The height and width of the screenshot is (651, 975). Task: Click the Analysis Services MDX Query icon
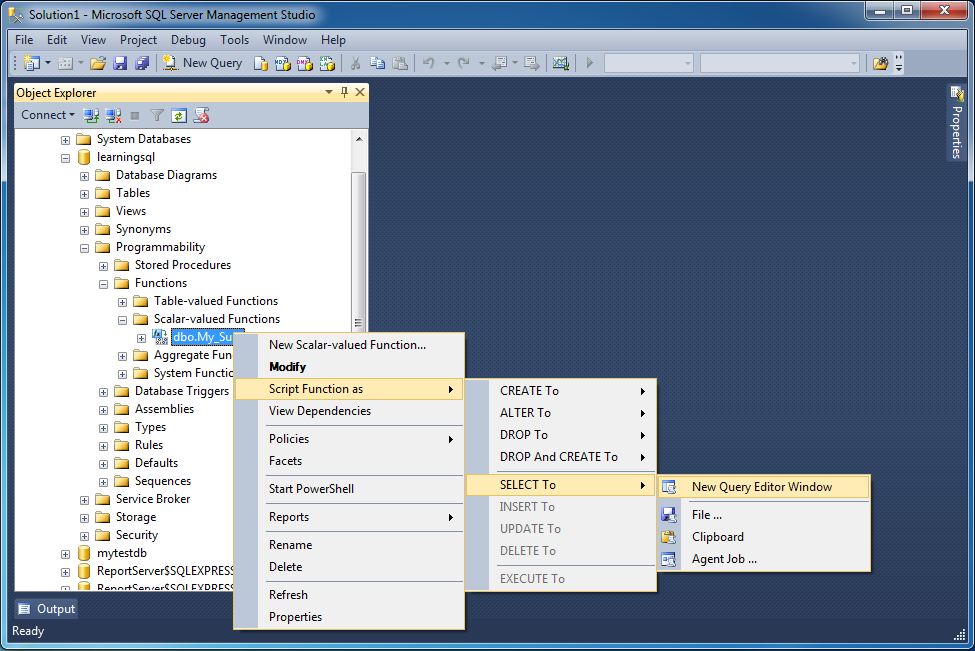(x=283, y=63)
